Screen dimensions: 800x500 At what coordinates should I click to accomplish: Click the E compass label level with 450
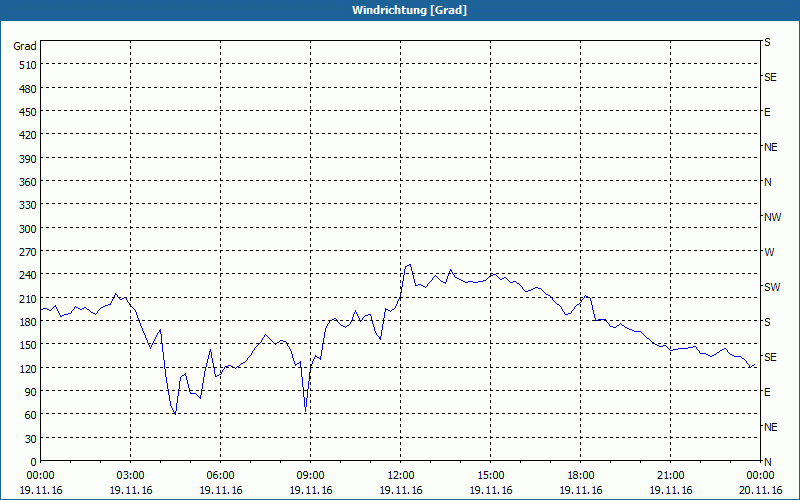point(767,112)
